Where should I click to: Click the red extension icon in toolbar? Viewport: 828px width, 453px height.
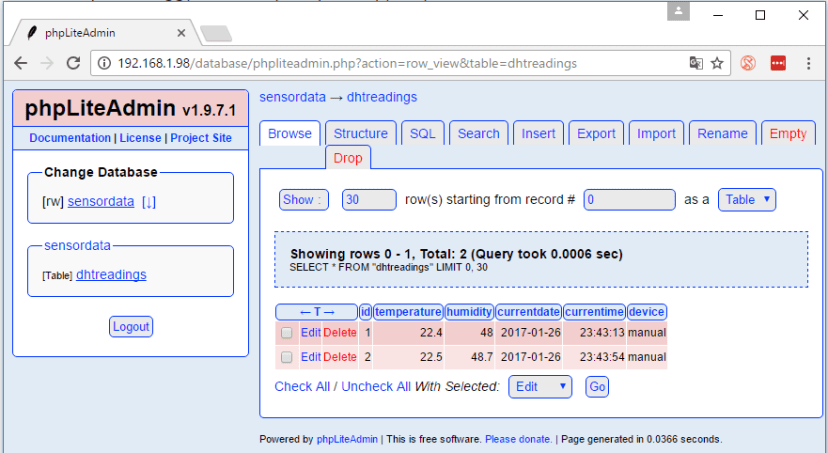(x=778, y=63)
